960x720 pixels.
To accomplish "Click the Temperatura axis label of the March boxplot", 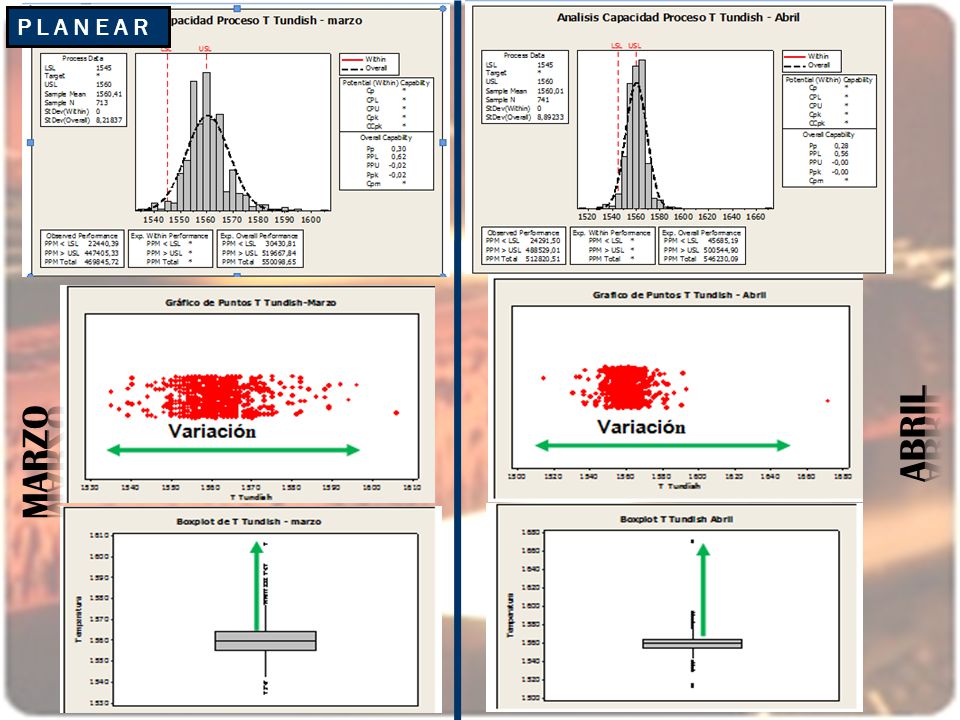I will [x=78, y=619].
